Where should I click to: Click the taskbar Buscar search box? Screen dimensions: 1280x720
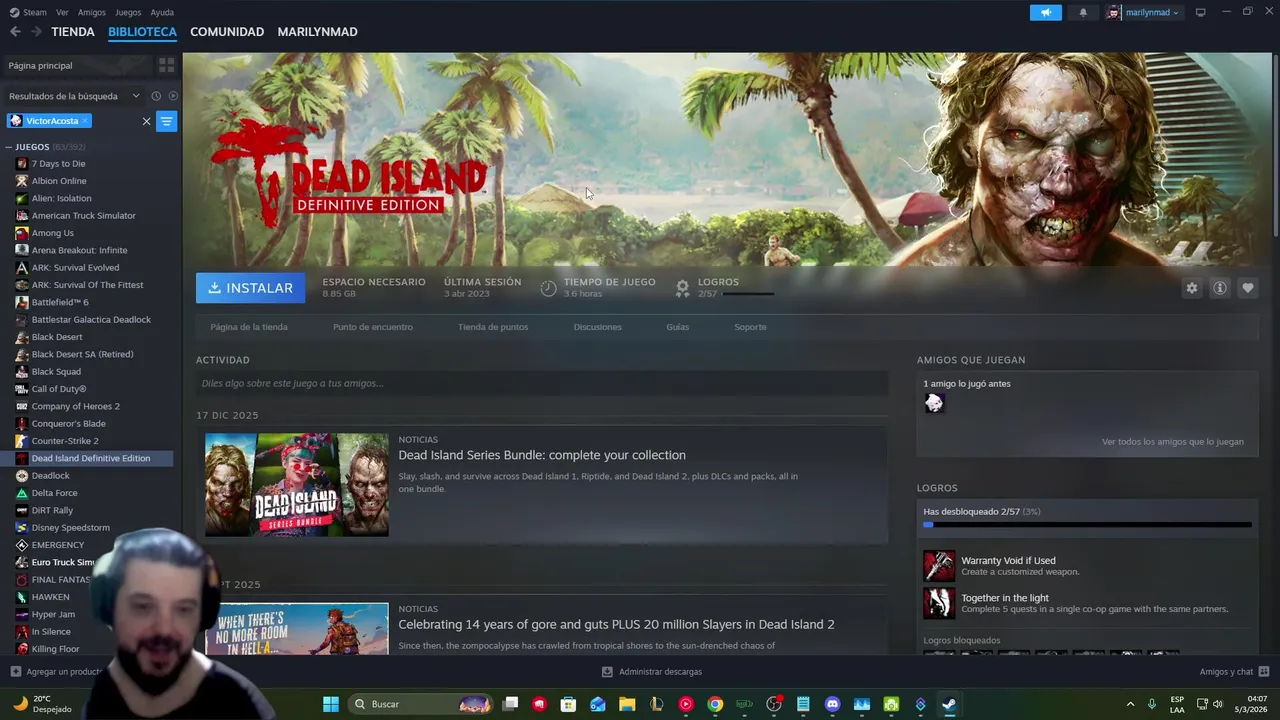[x=421, y=704]
